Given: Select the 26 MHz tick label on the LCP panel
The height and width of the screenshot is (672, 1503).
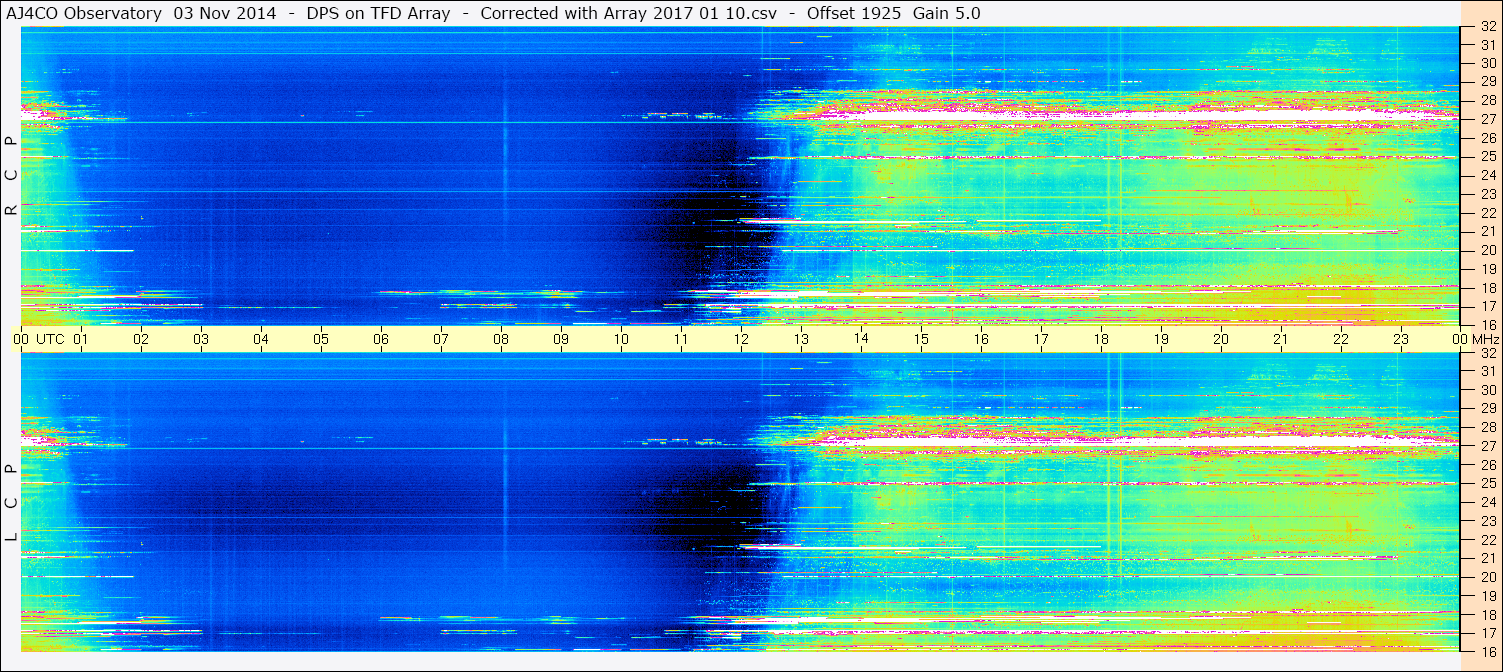Looking at the screenshot, I should click(1487, 465).
